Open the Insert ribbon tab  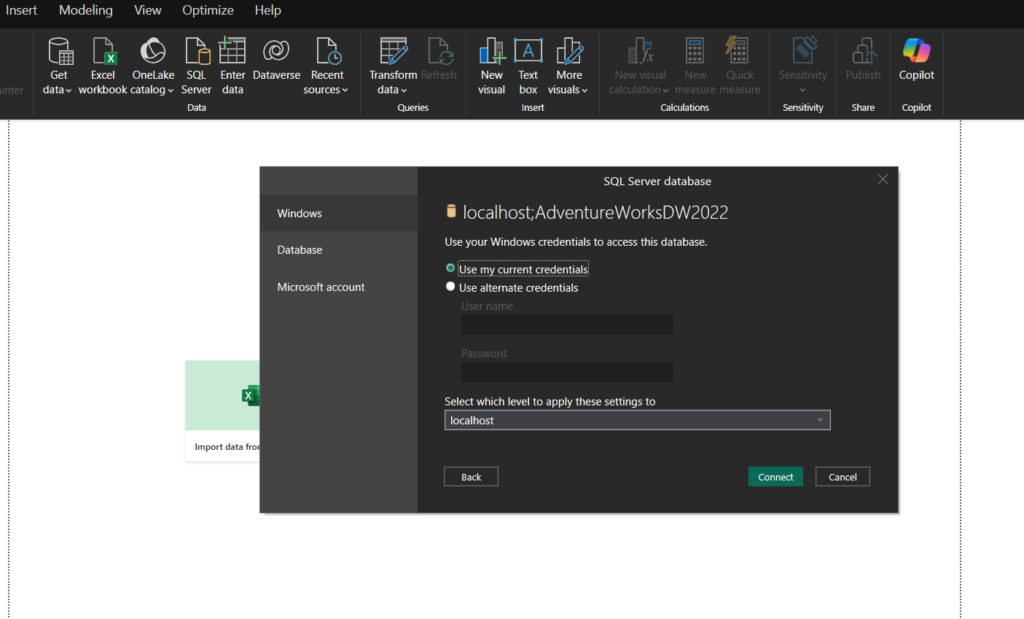pyautogui.click(x=21, y=10)
